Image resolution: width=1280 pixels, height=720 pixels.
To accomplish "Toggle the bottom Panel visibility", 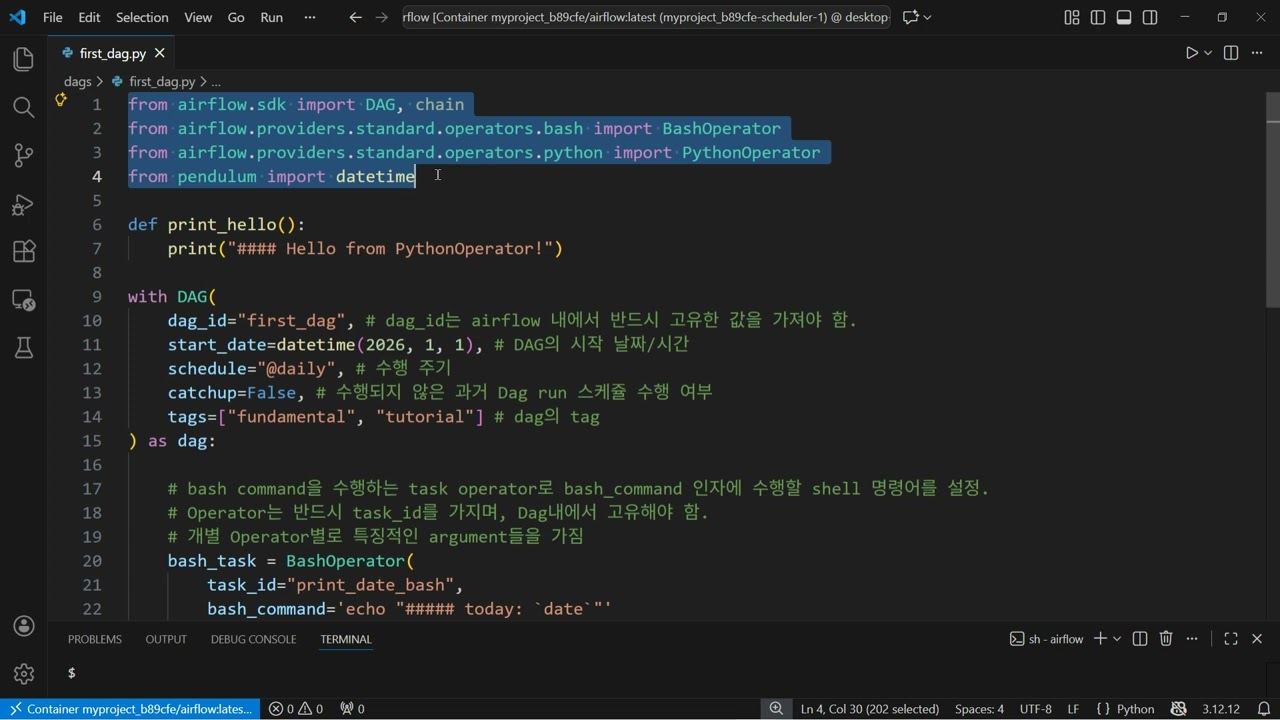I will [1124, 17].
